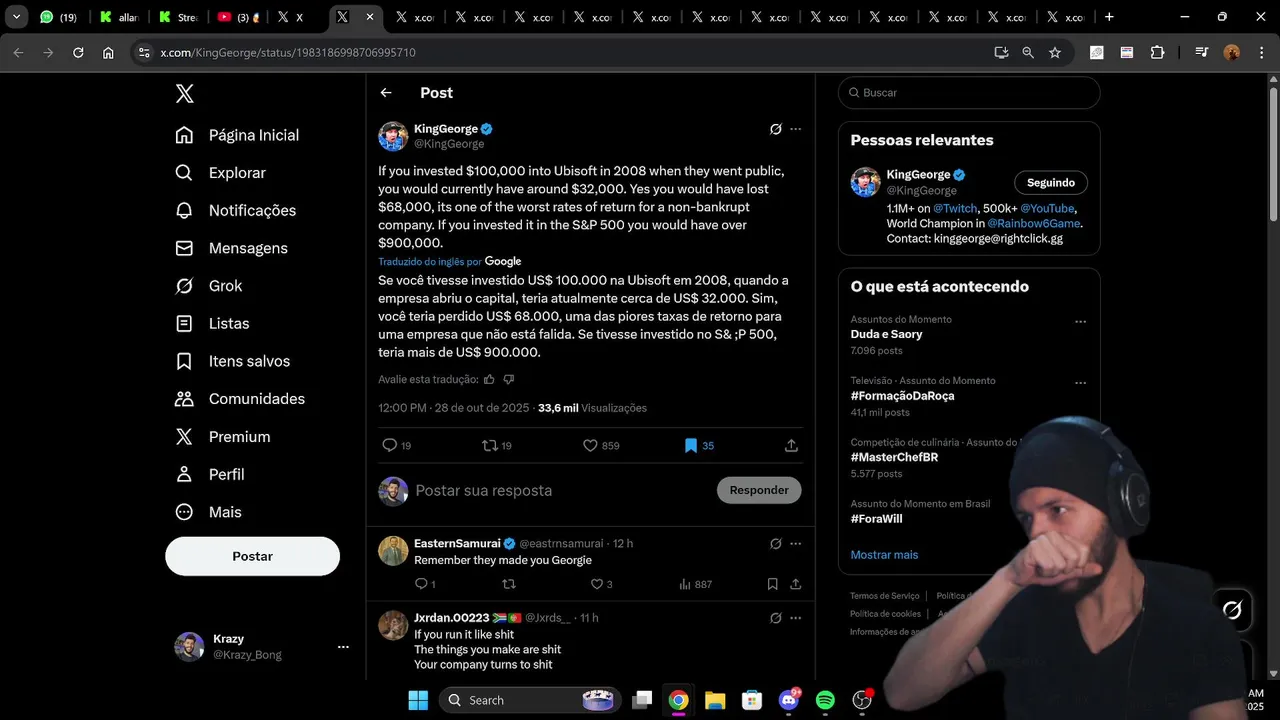This screenshot has height=720, width=1280.
Task: Click the Buscar search field
Action: coord(969,93)
